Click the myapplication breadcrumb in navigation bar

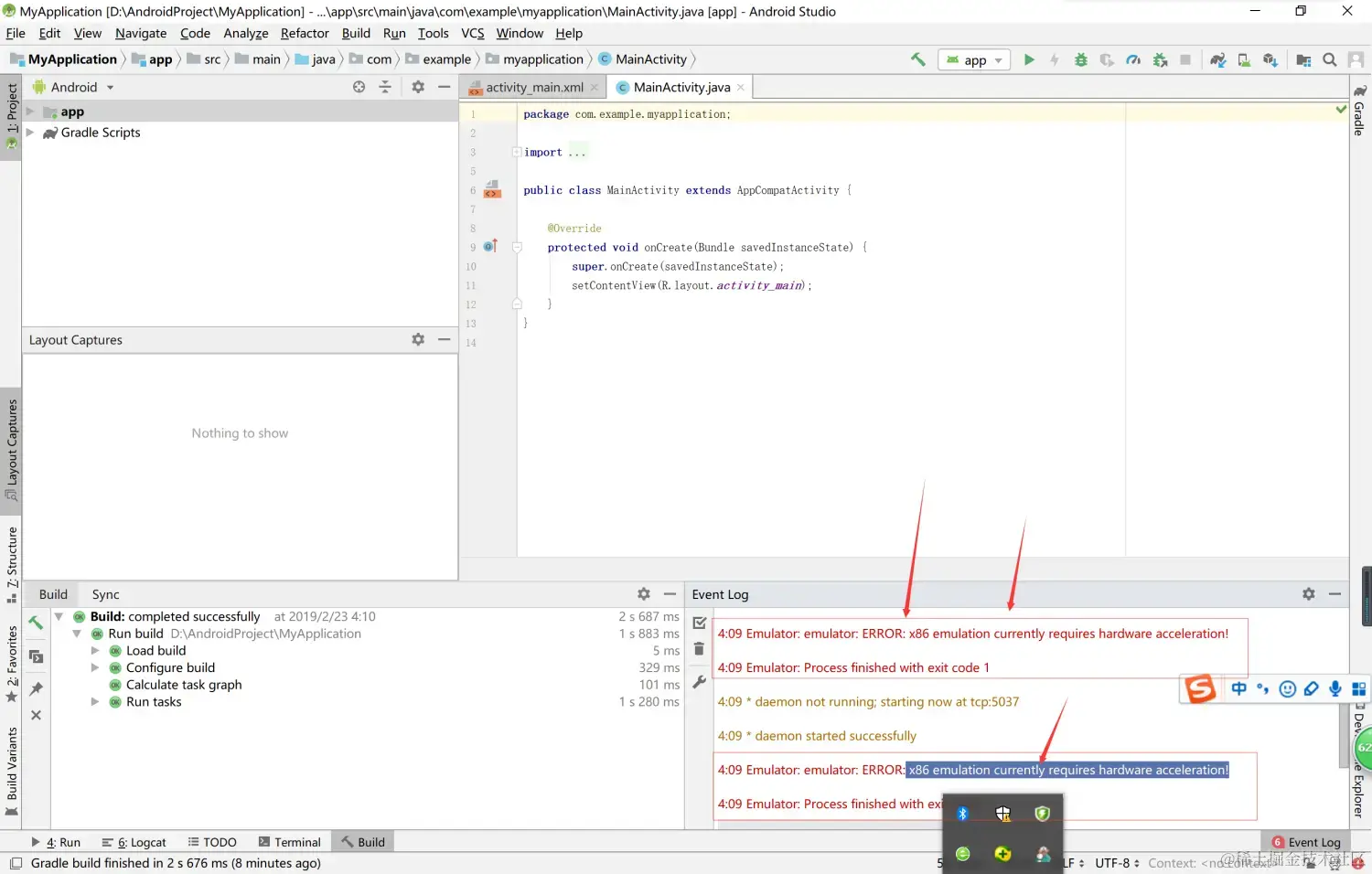[x=535, y=59]
